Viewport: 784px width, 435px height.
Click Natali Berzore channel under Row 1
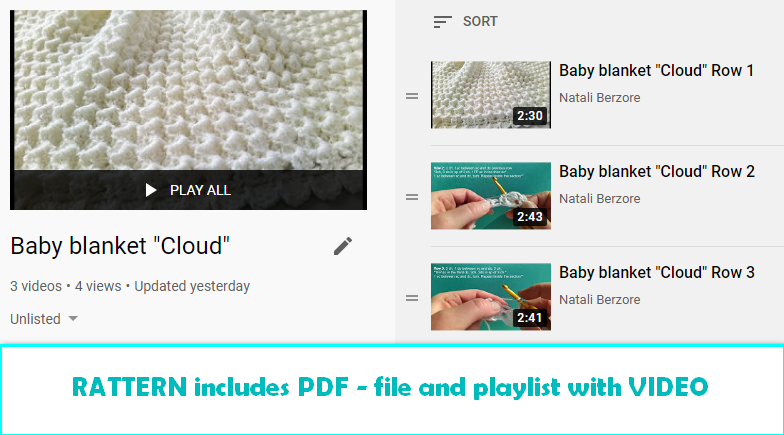(600, 98)
